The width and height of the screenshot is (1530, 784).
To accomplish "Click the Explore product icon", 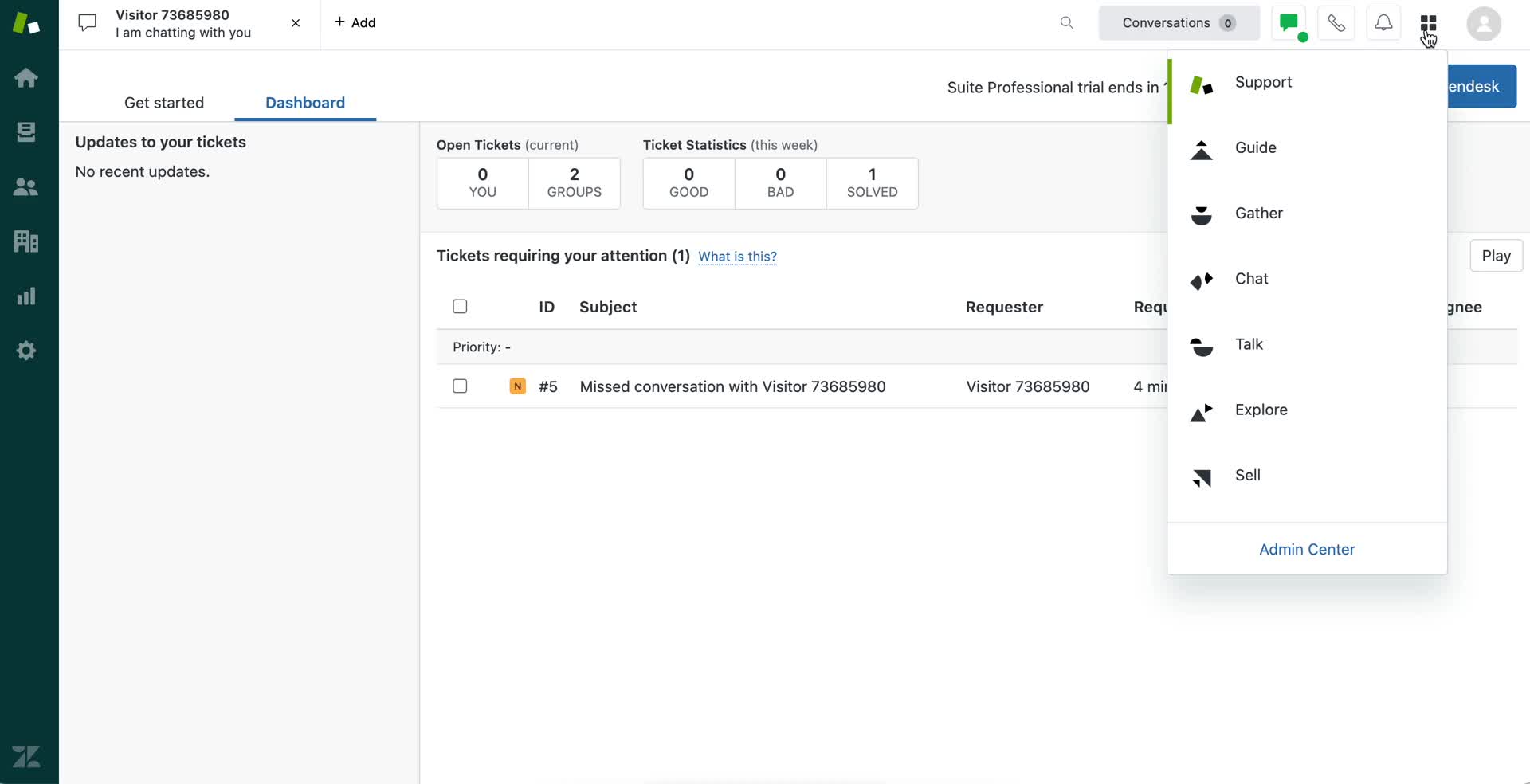I will tap(1202, 411).
